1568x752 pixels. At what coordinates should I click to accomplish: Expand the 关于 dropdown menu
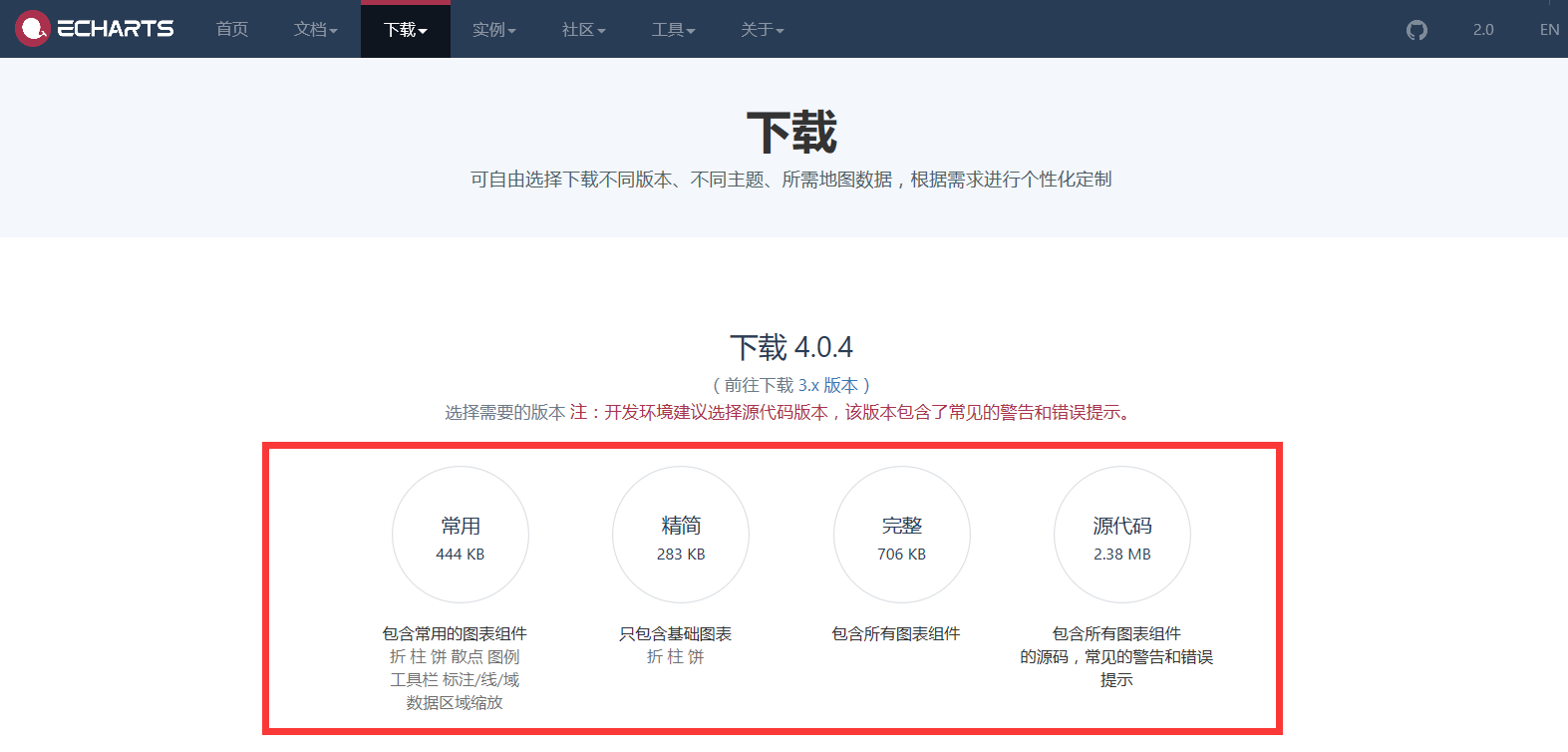pos(763,30)
